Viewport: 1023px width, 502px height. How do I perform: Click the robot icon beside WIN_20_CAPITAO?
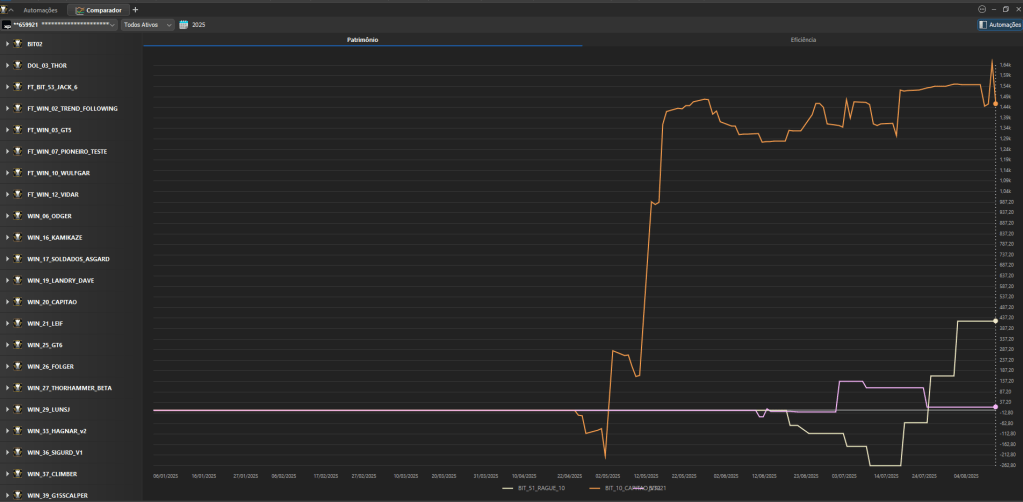pyautogui.click(x=17, y=302)
